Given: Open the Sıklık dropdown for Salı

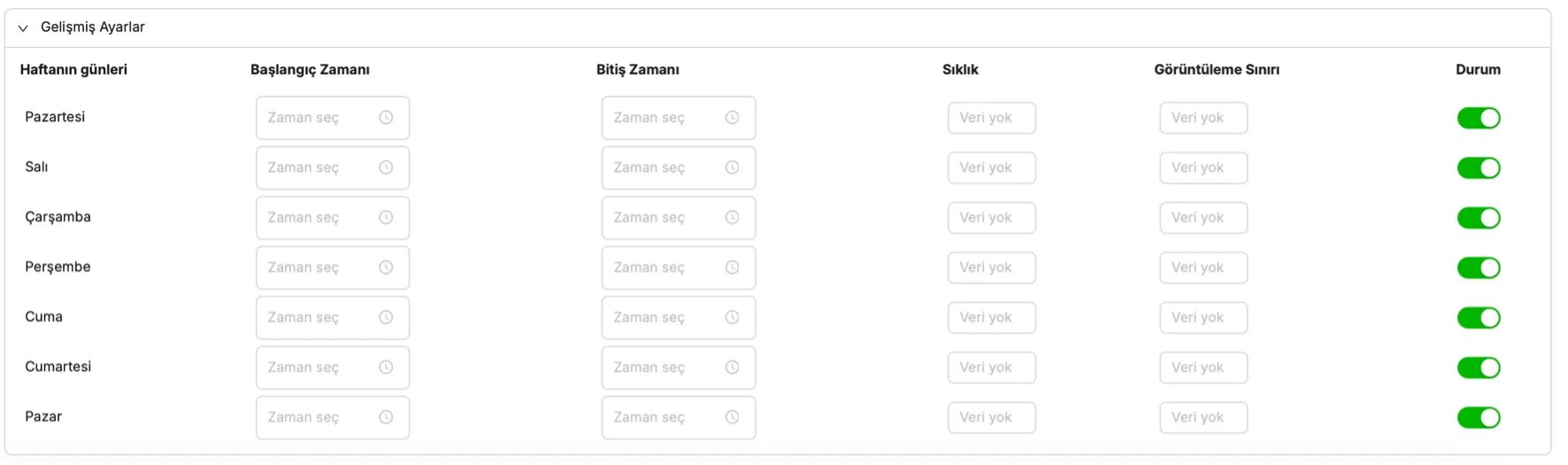Looking at the screenshot, I should click(992, 167).
